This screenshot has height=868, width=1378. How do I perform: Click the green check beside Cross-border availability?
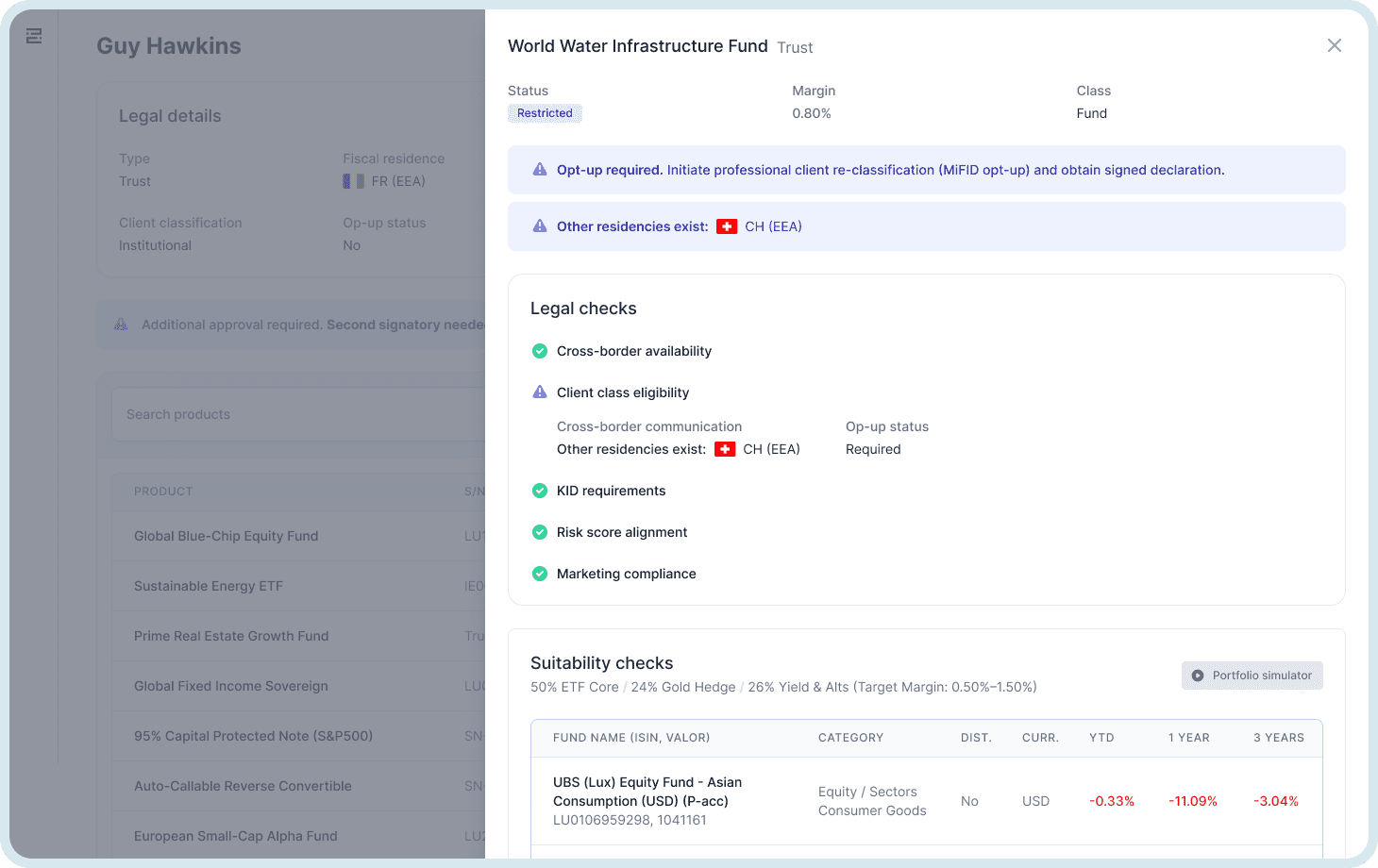539,350
